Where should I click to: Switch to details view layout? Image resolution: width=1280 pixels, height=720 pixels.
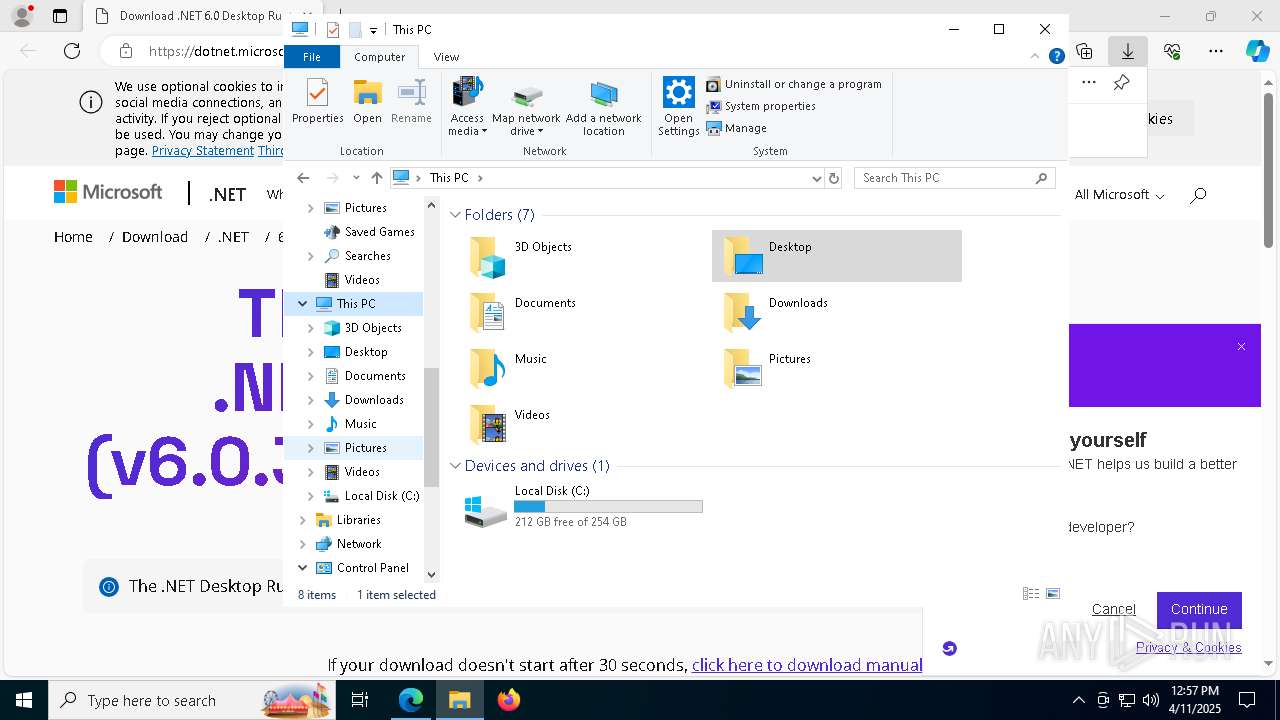(x=1031, y=594)
